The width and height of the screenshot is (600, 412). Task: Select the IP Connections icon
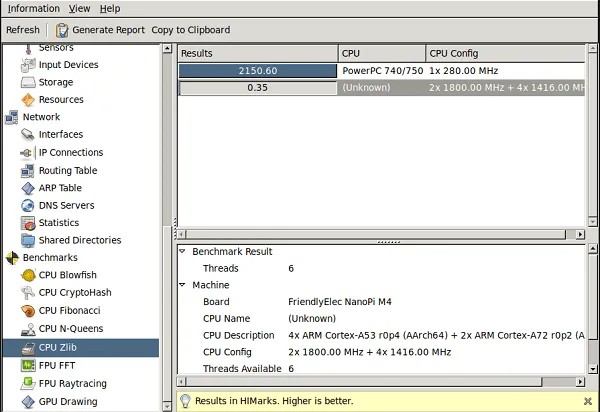tap(26, 153)
